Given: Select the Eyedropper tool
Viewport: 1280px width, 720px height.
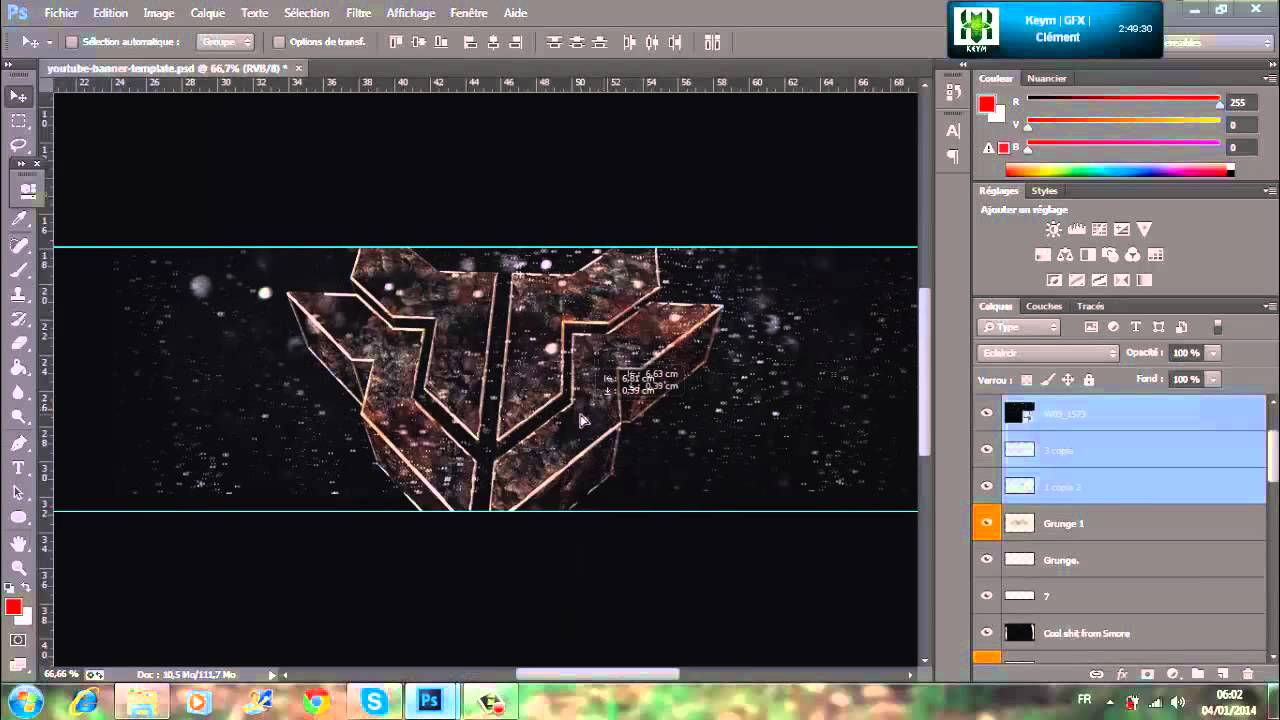Looking at the screenshot, I should pyautogui.click(x=19, y=219).
